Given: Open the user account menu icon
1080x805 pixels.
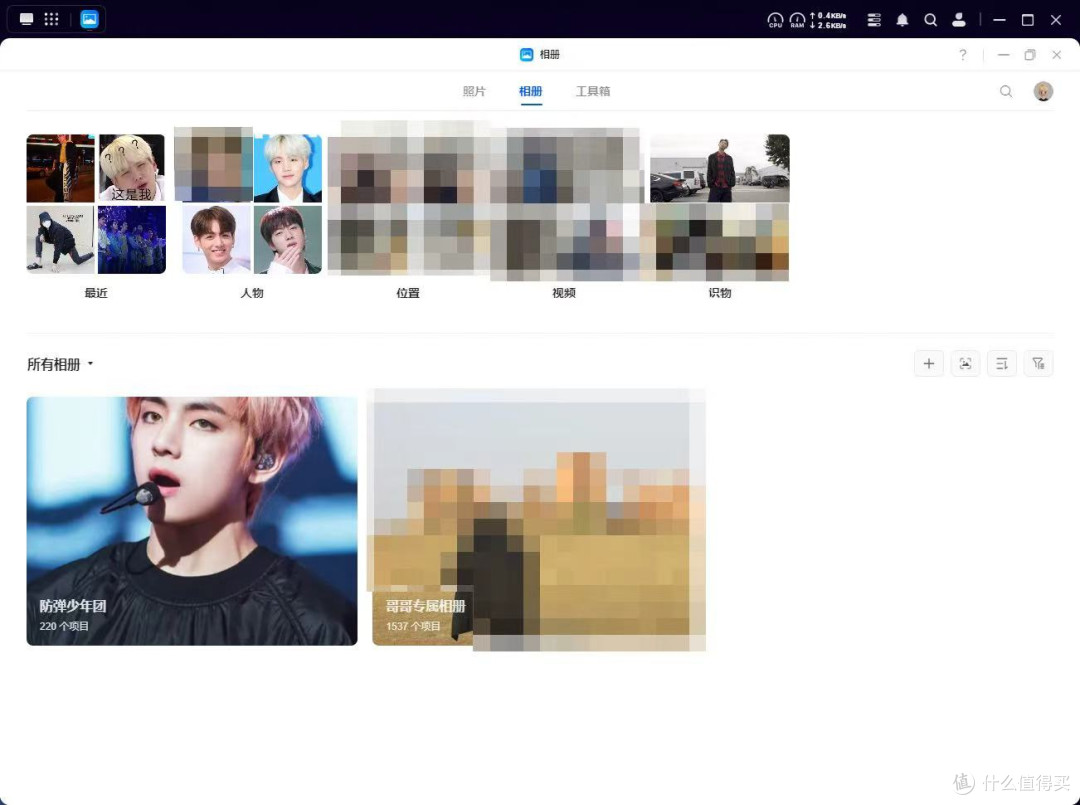Looking at the screenshot, I should pos(959,20).
